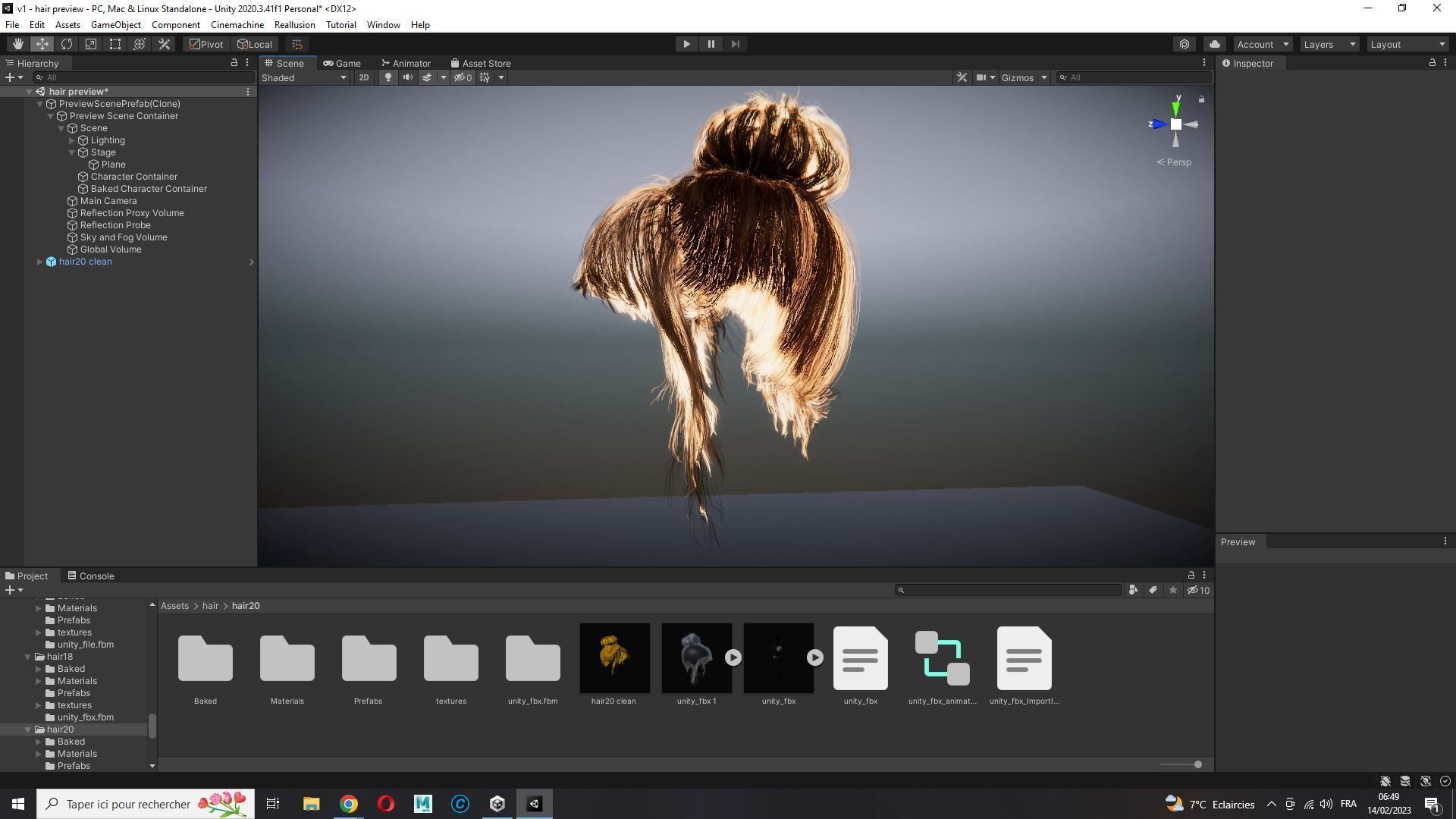Toggle scene lighting bulb
The width and height of the screenshot is (1456, 819).
(x=388, y=77)
